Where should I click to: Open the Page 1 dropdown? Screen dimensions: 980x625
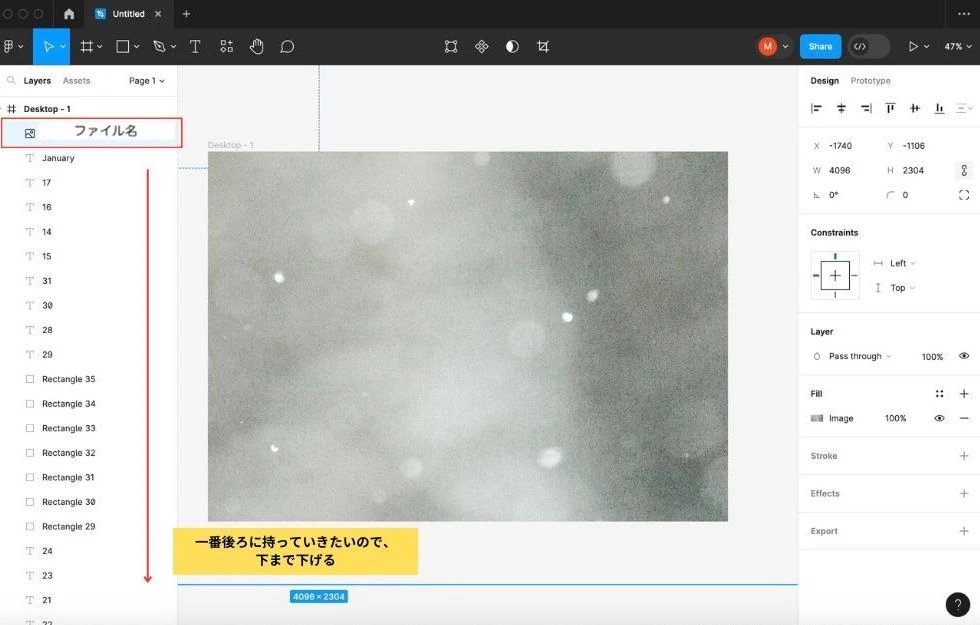coord(146,81)
